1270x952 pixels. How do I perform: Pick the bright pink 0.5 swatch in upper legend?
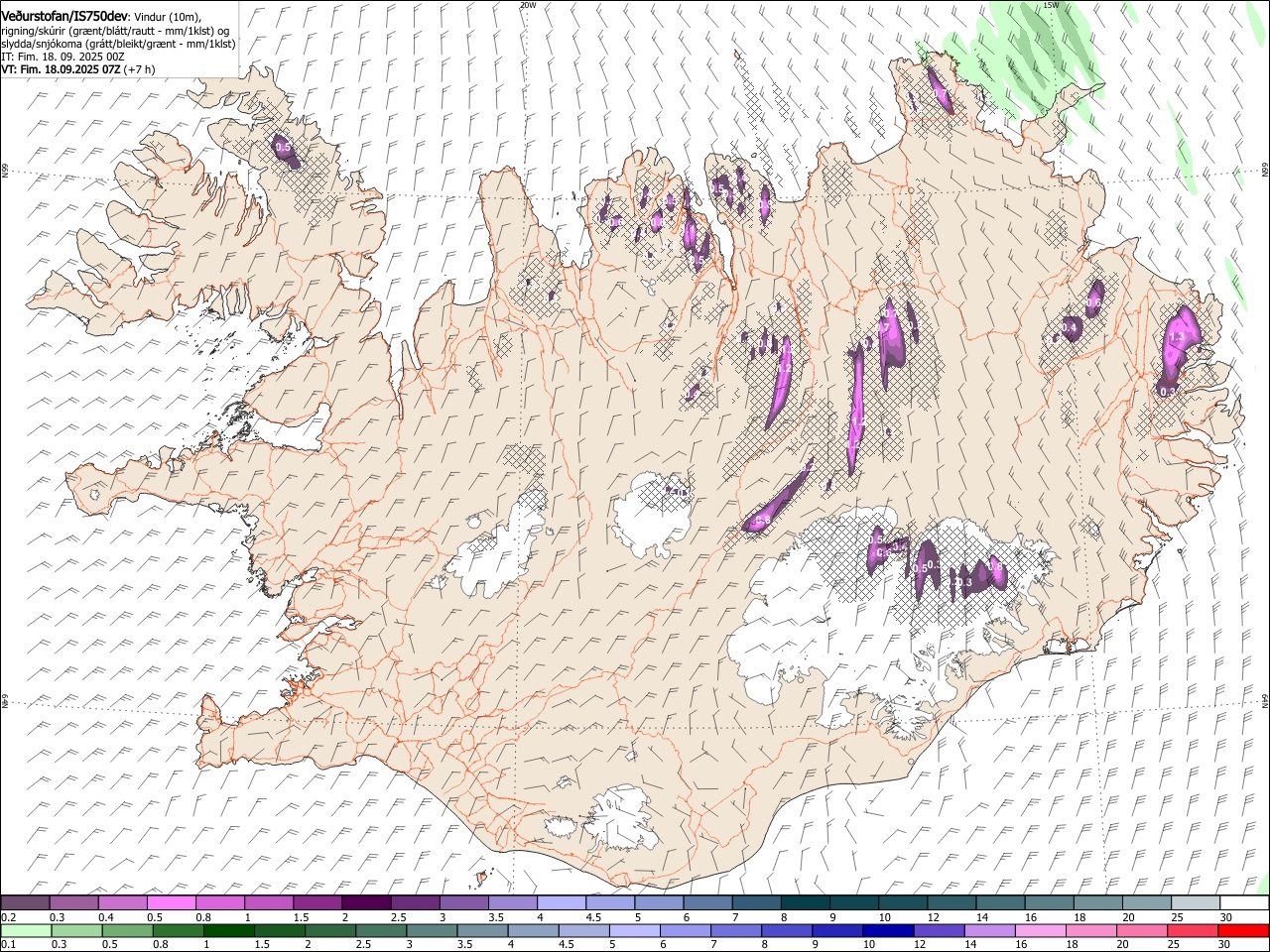click(x=172, y=903)
